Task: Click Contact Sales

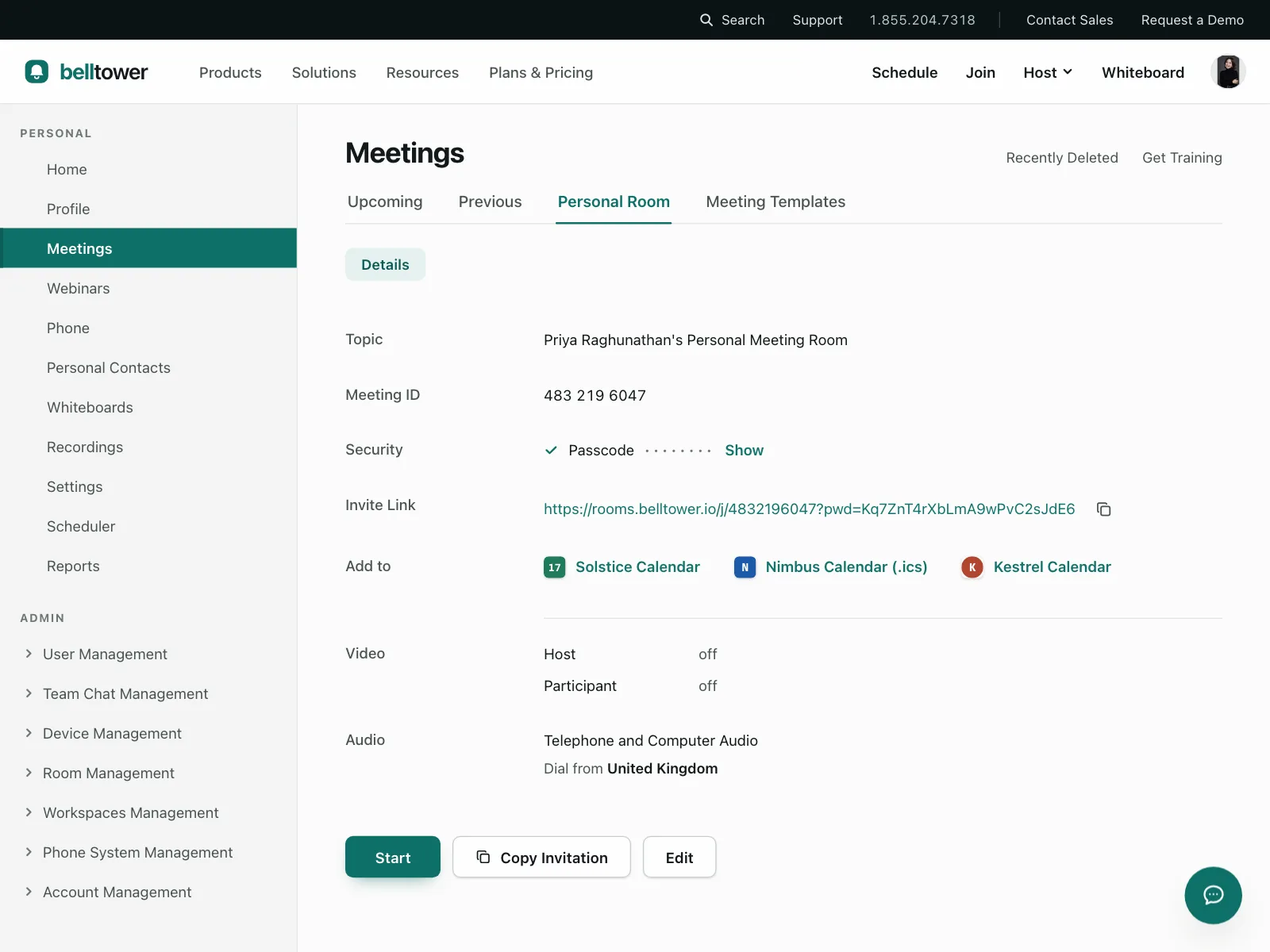Action: coord(1069,20)
